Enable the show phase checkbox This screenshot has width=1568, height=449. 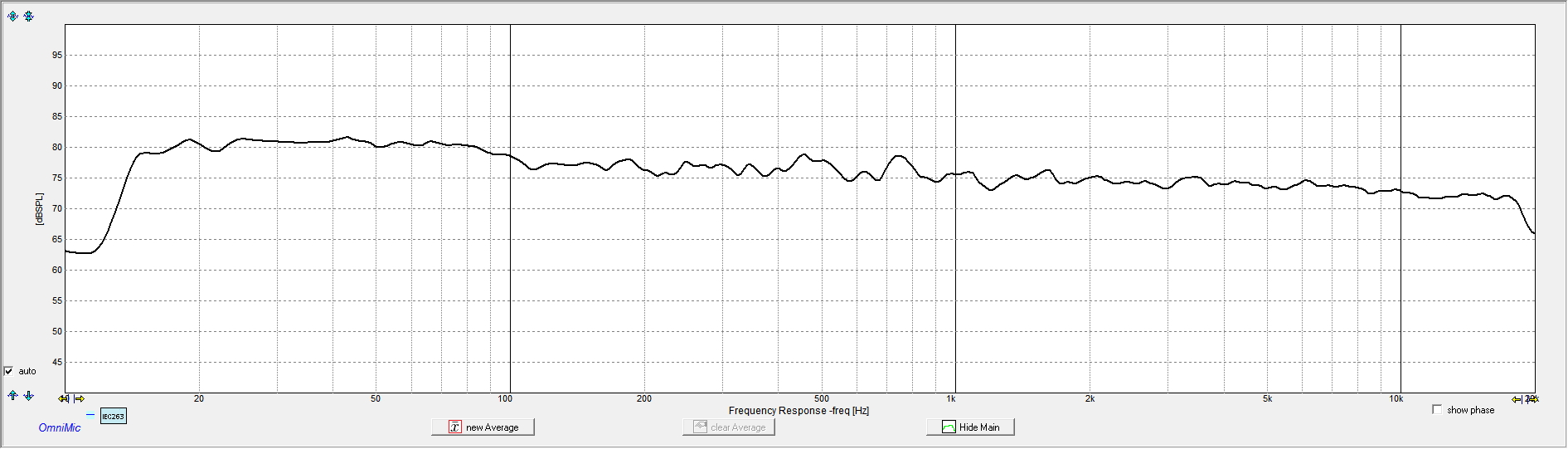click(1437, 410)
